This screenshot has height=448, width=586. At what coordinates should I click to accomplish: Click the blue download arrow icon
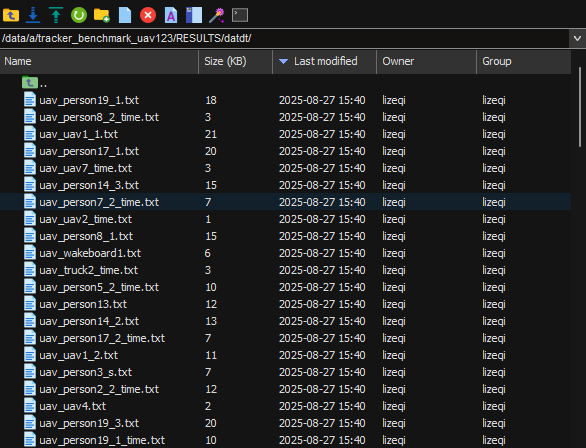click(x=33, y=15)
